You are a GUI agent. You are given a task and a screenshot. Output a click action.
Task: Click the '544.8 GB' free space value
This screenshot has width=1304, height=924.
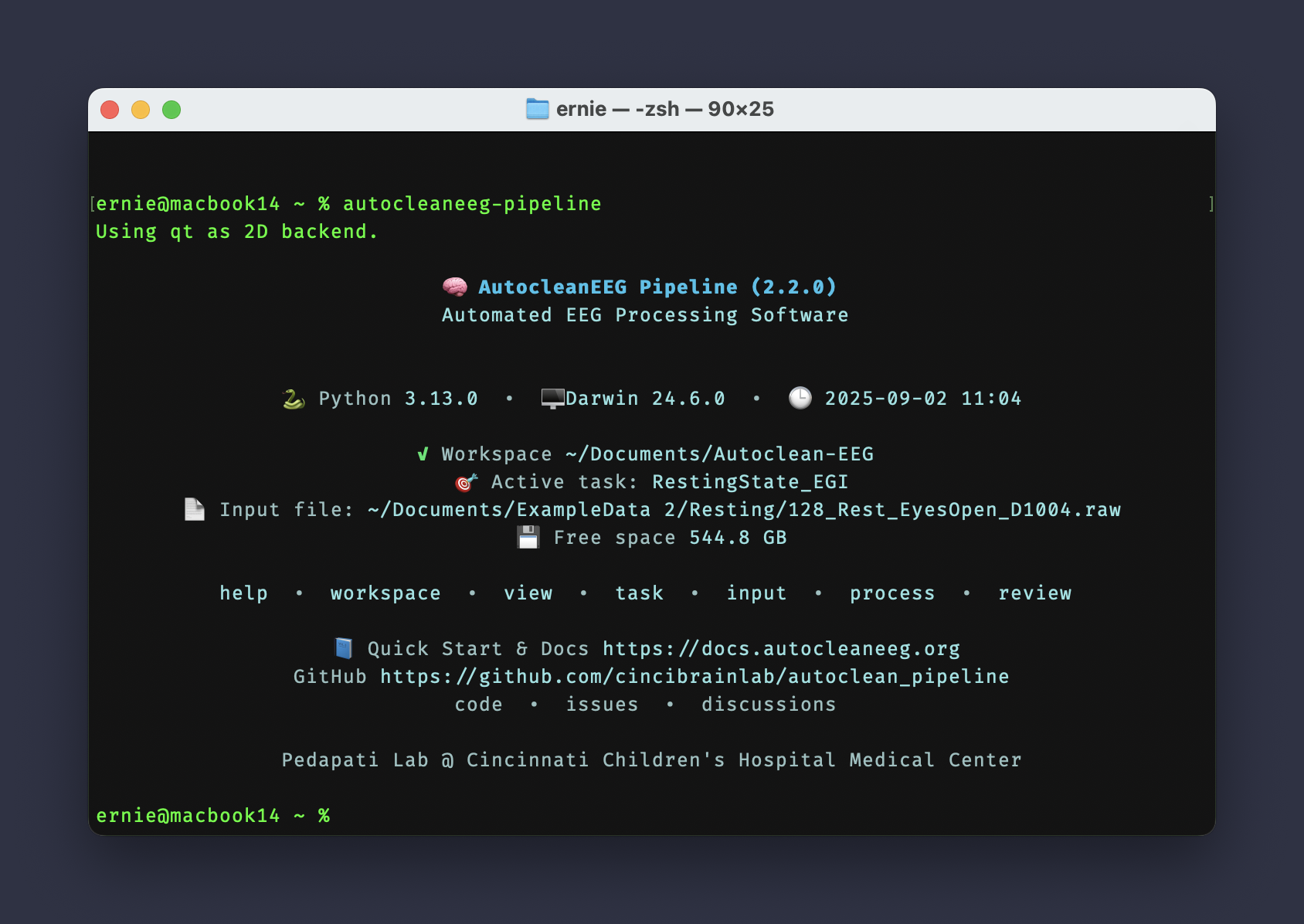[738, 538]
